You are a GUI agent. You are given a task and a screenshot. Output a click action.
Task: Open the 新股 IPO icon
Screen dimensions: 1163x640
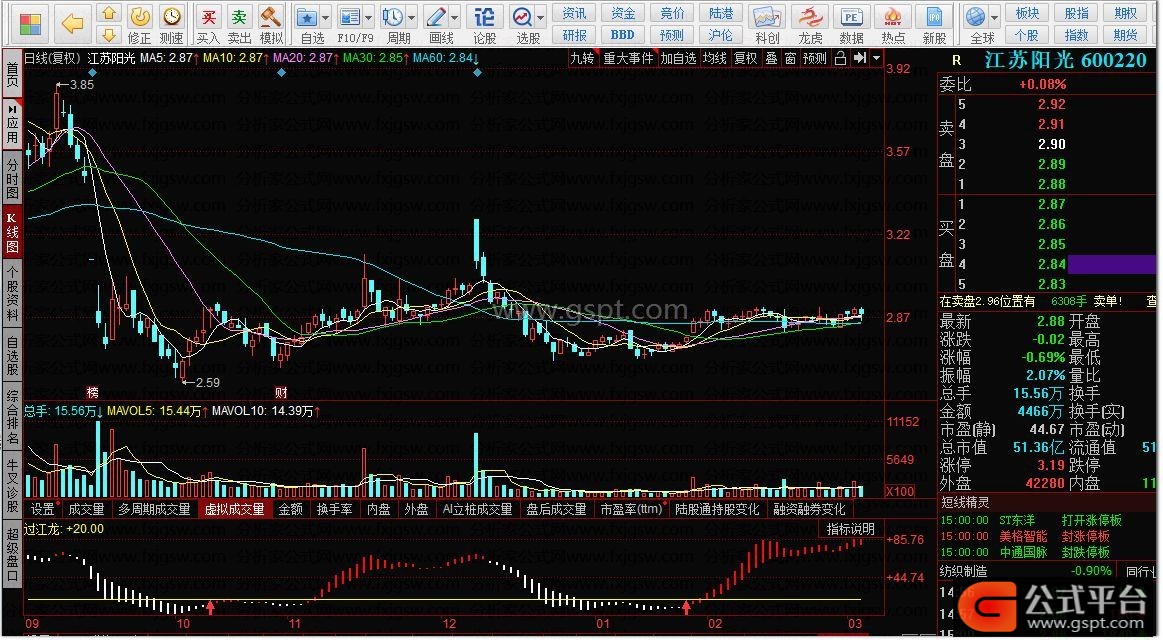tap(935, 24)
